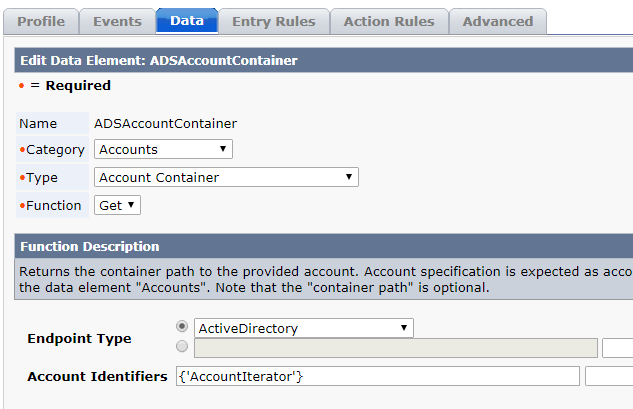This screenshot has height=409, width=633.
Task: Switch to the Profile tab
Action: (41, 21)
